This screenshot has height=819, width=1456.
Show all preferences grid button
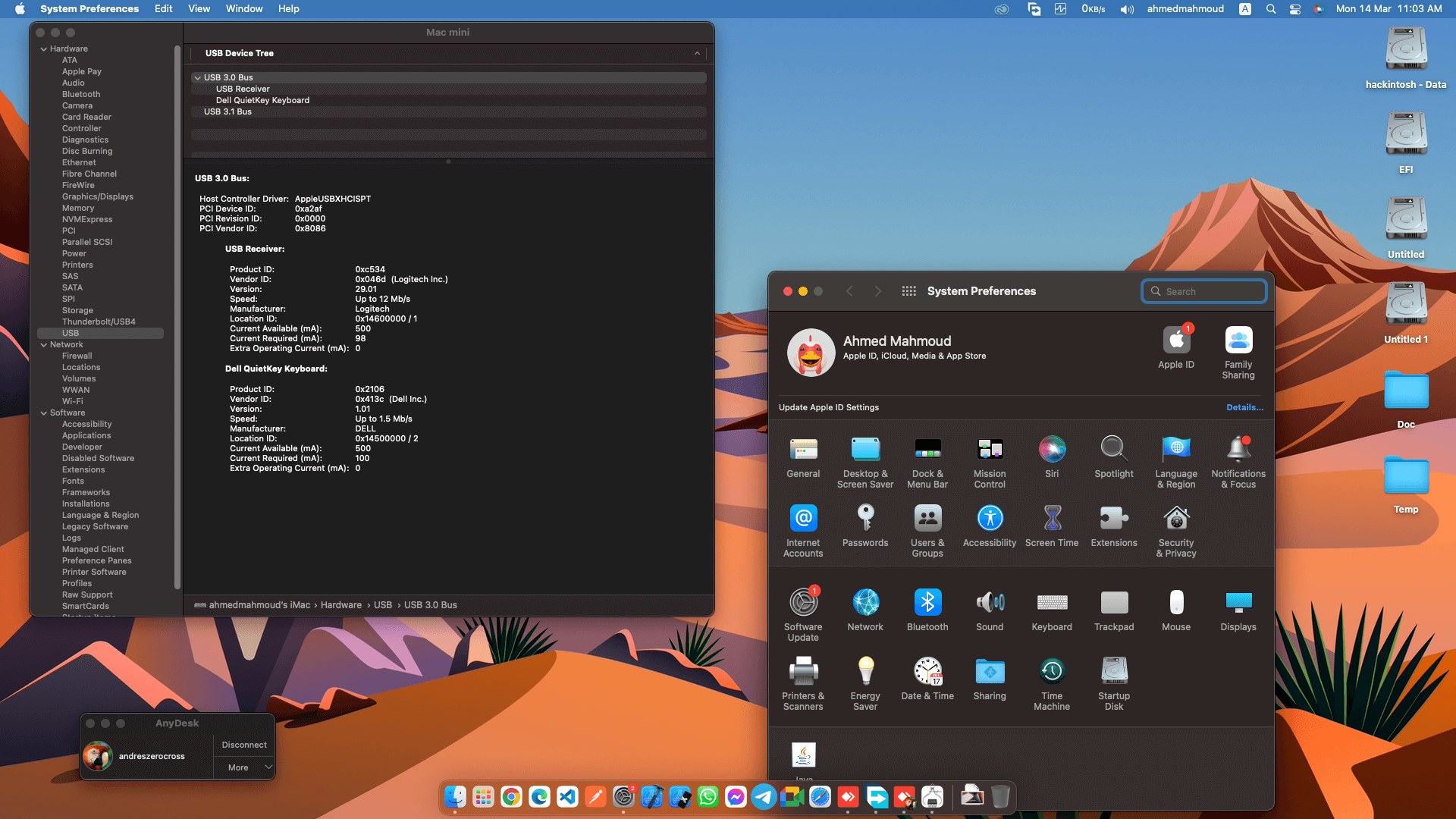(908, 291)
